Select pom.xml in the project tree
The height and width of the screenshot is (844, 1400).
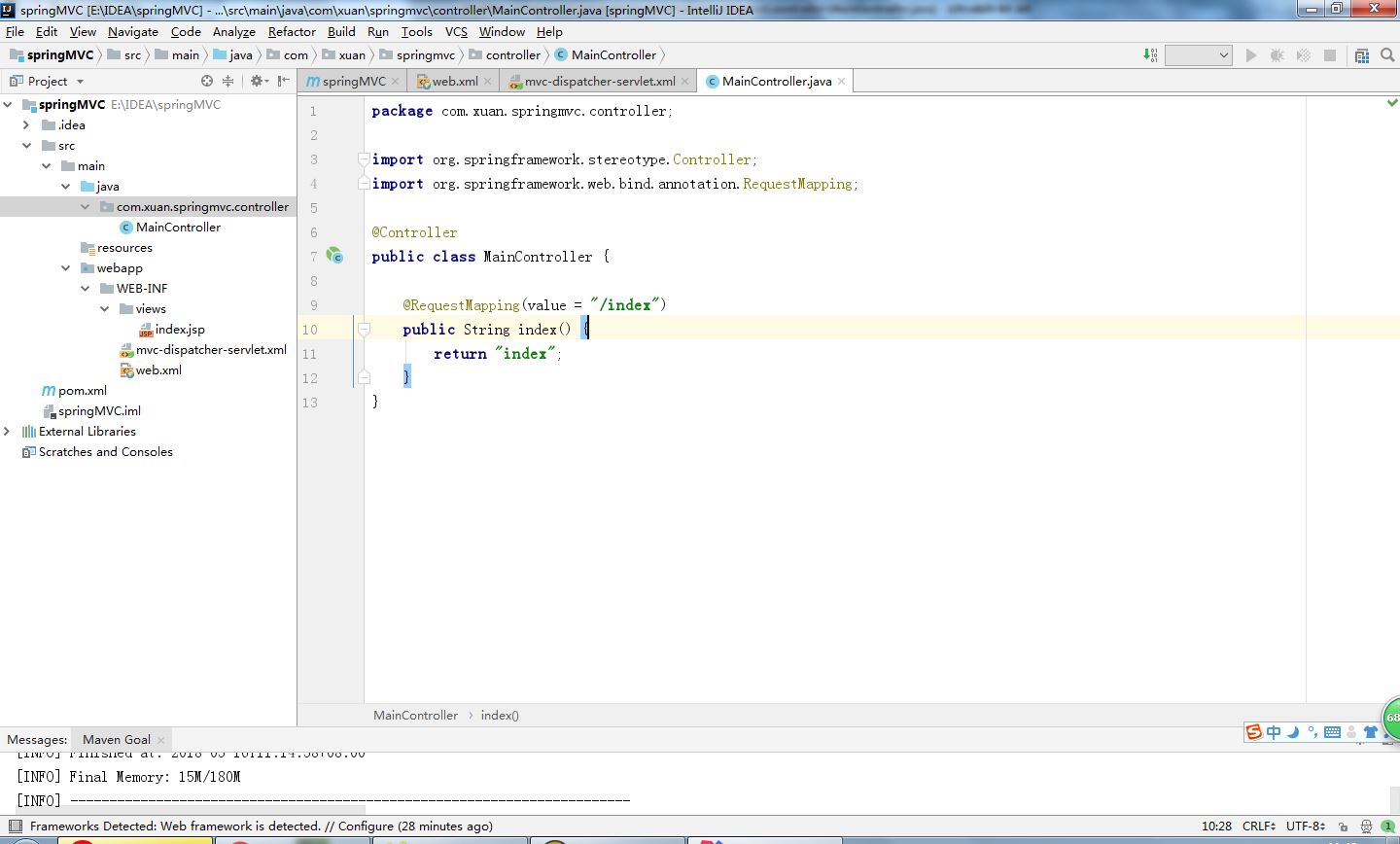74,390
